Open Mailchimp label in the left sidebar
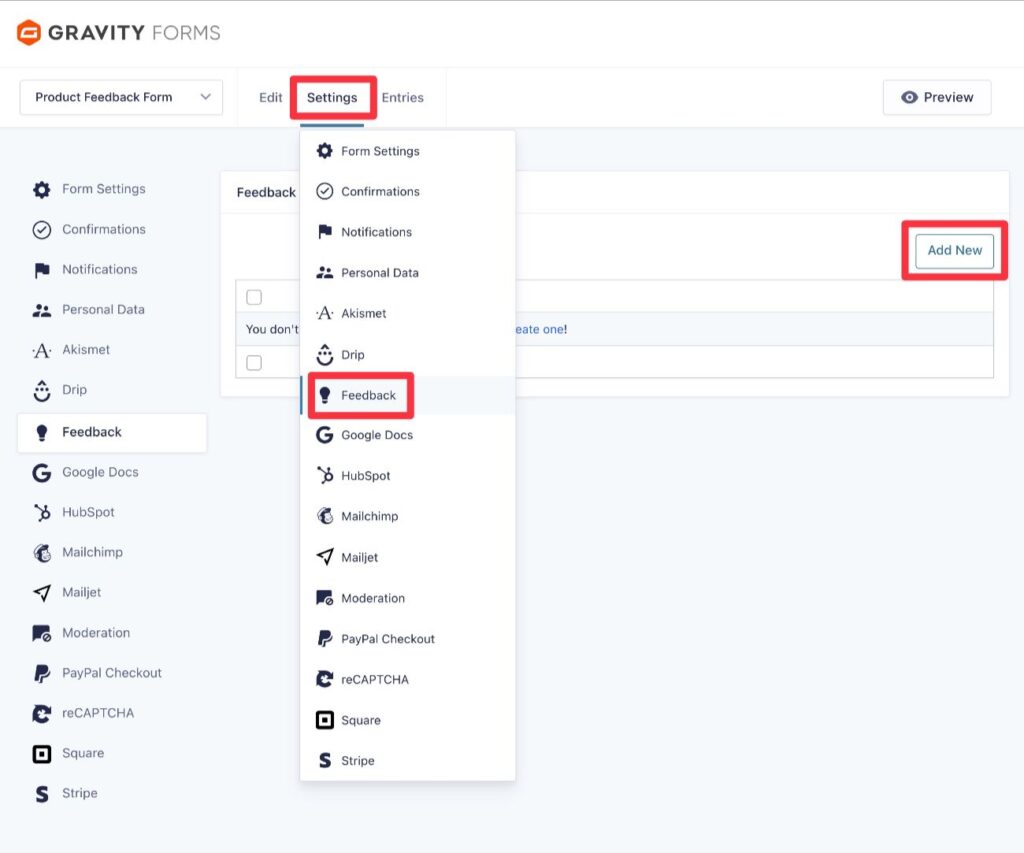 pyautogui.click(x=93, y=553)
